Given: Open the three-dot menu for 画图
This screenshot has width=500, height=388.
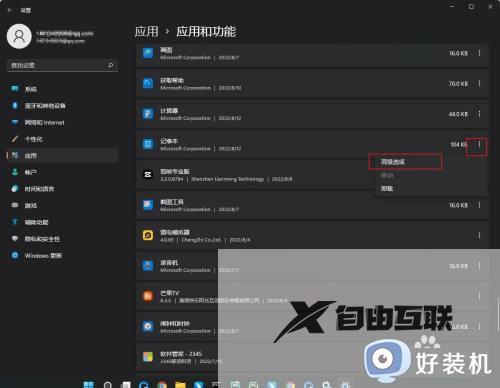Looking at the screenshot, I should click(479, 53).
